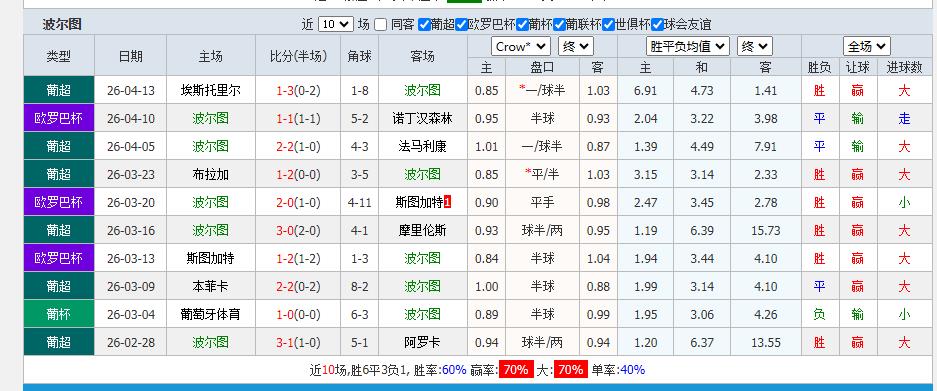Click the 15.73 away odds value

click(x=765, y=231)
